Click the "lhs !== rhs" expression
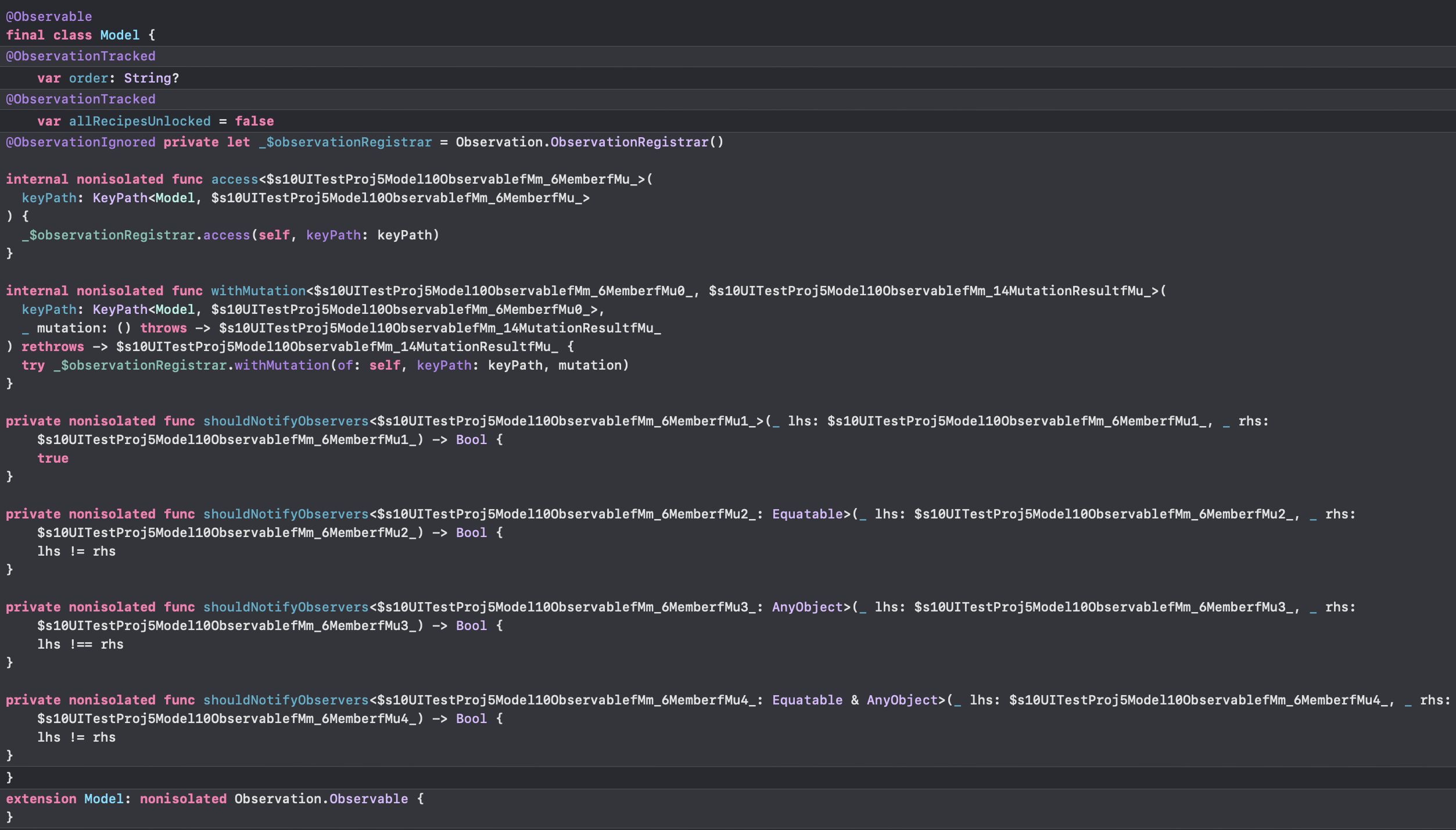Screen dimensions: 1456x830 click(x=80, y=644)
